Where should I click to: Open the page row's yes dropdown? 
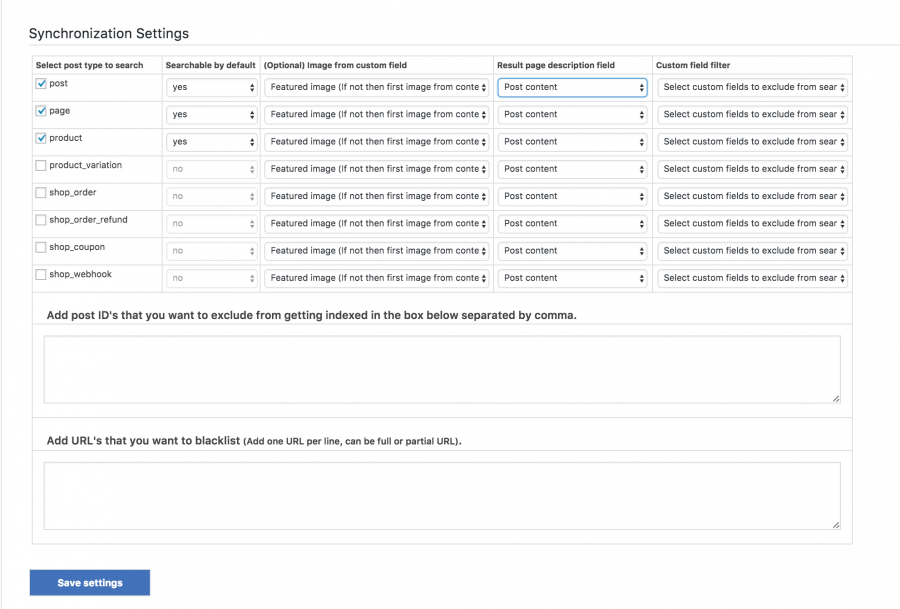click(212, 115)
